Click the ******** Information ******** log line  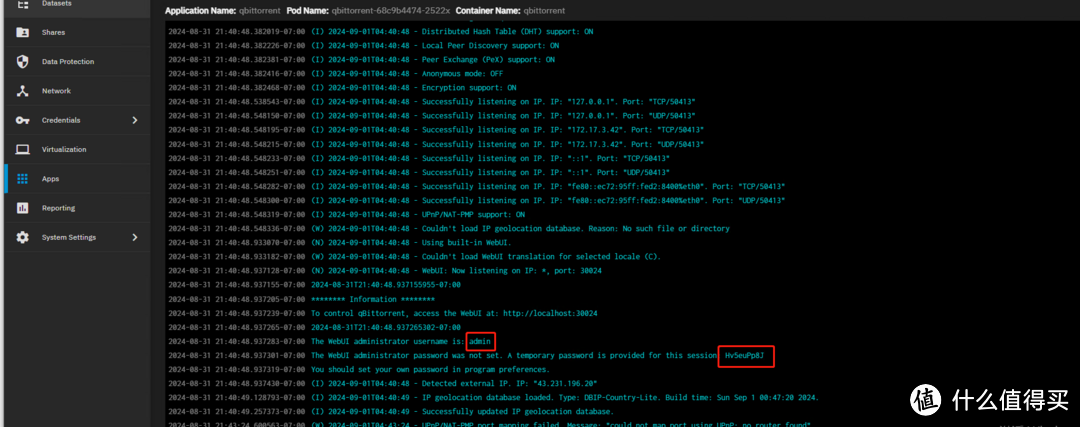point(301,300)
